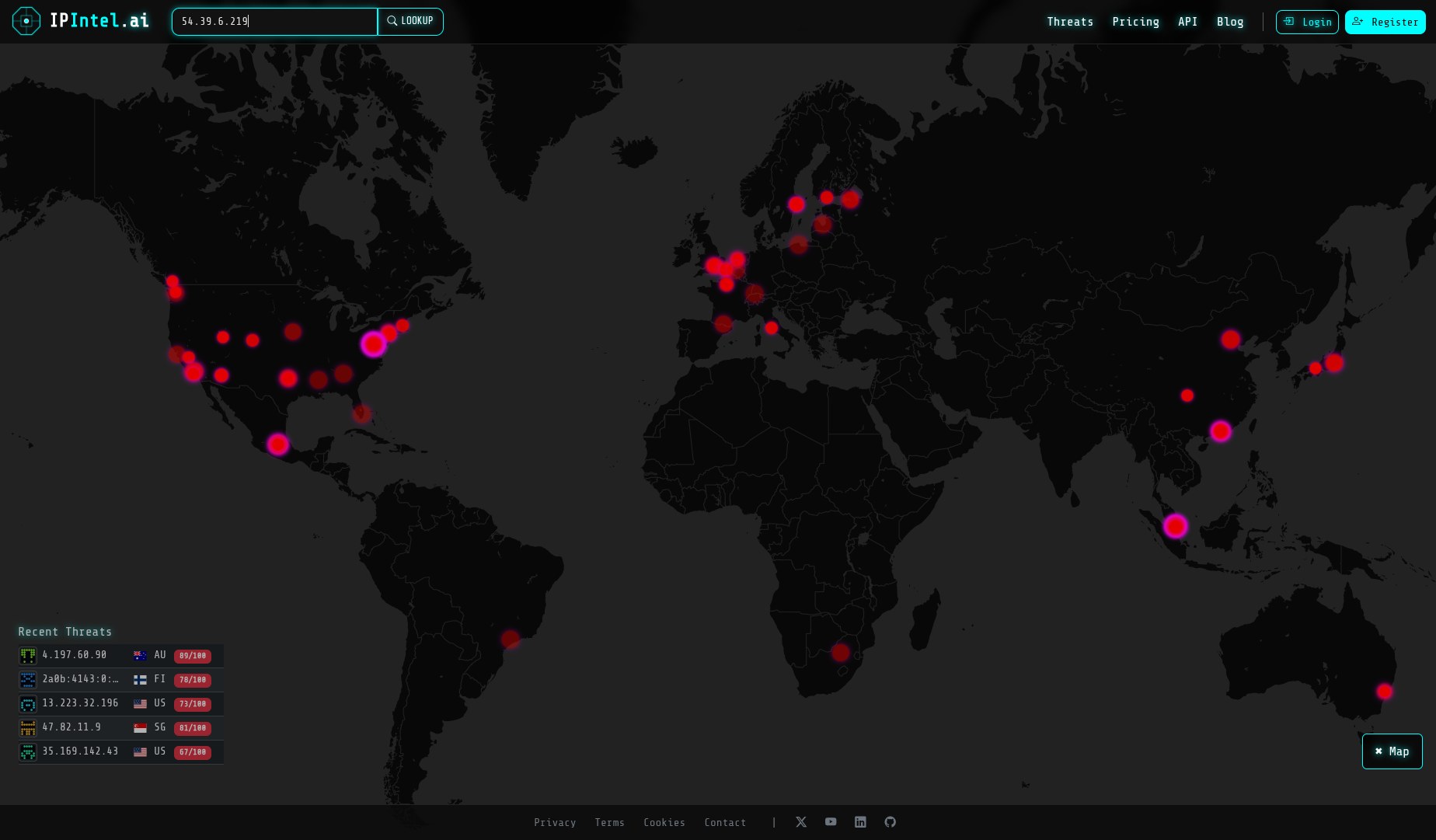Click the threat marker in southern Mexico
This screenshot has height=840, width=1436.
pos(278,444)
